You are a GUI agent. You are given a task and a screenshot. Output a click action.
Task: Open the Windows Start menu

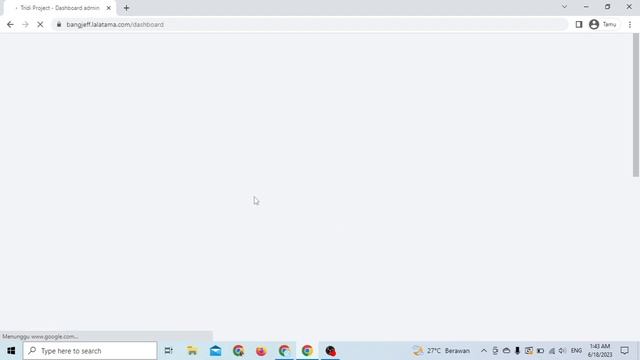pyautogui.click(x=11, y=351)
